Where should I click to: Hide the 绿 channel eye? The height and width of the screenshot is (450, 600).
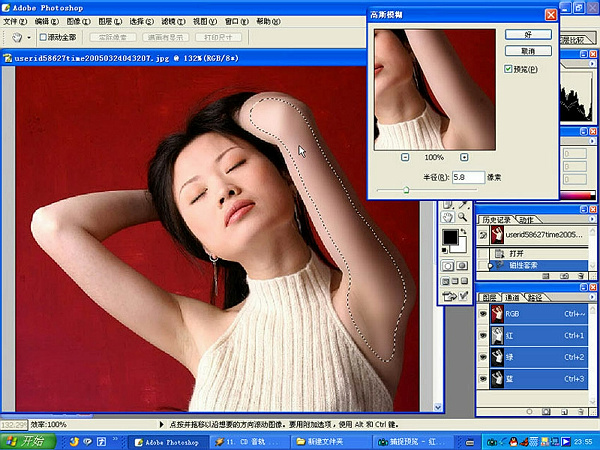click(x=483, y=357)
